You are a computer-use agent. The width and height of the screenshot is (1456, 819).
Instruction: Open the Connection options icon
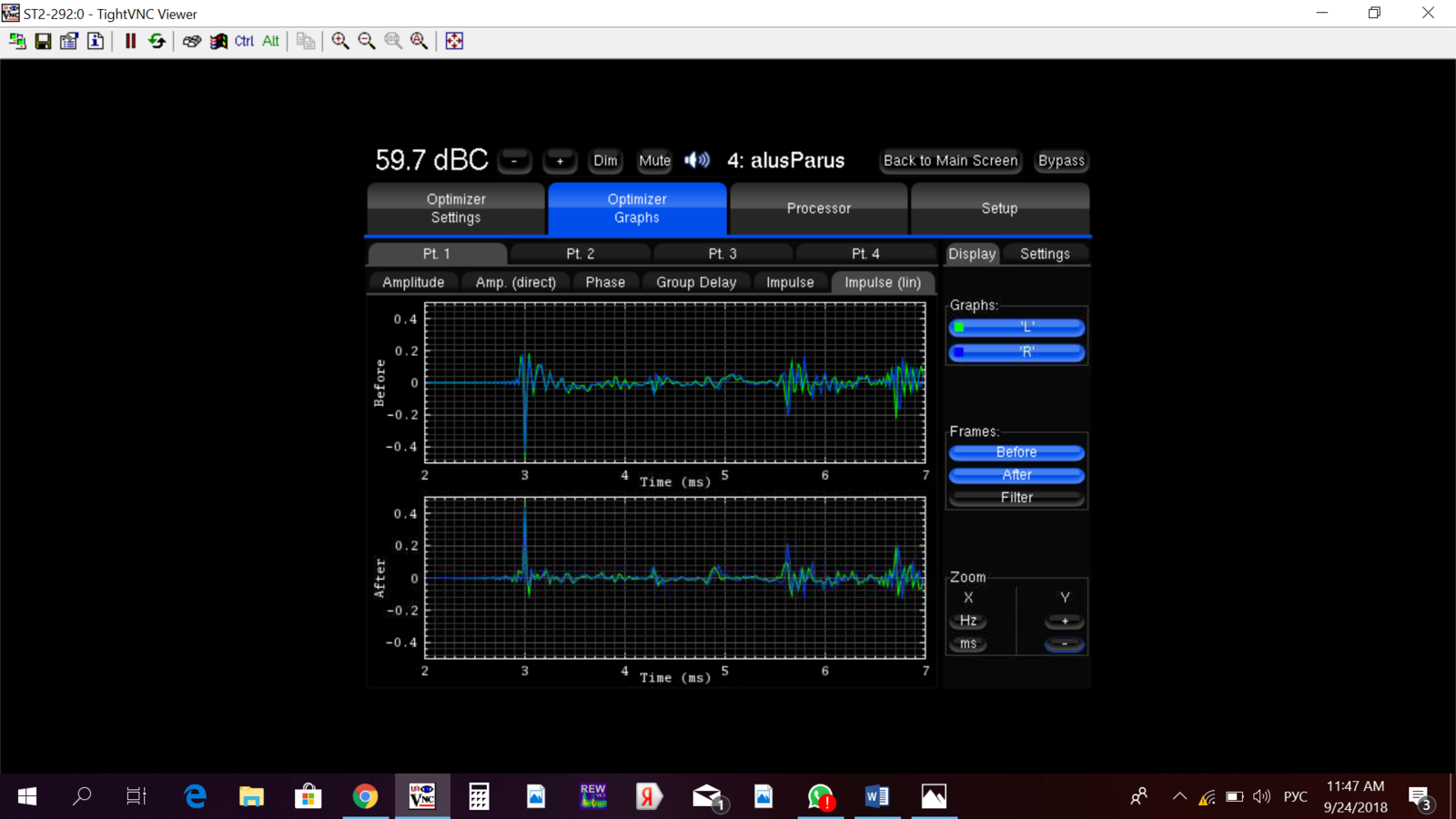[69, 41]
